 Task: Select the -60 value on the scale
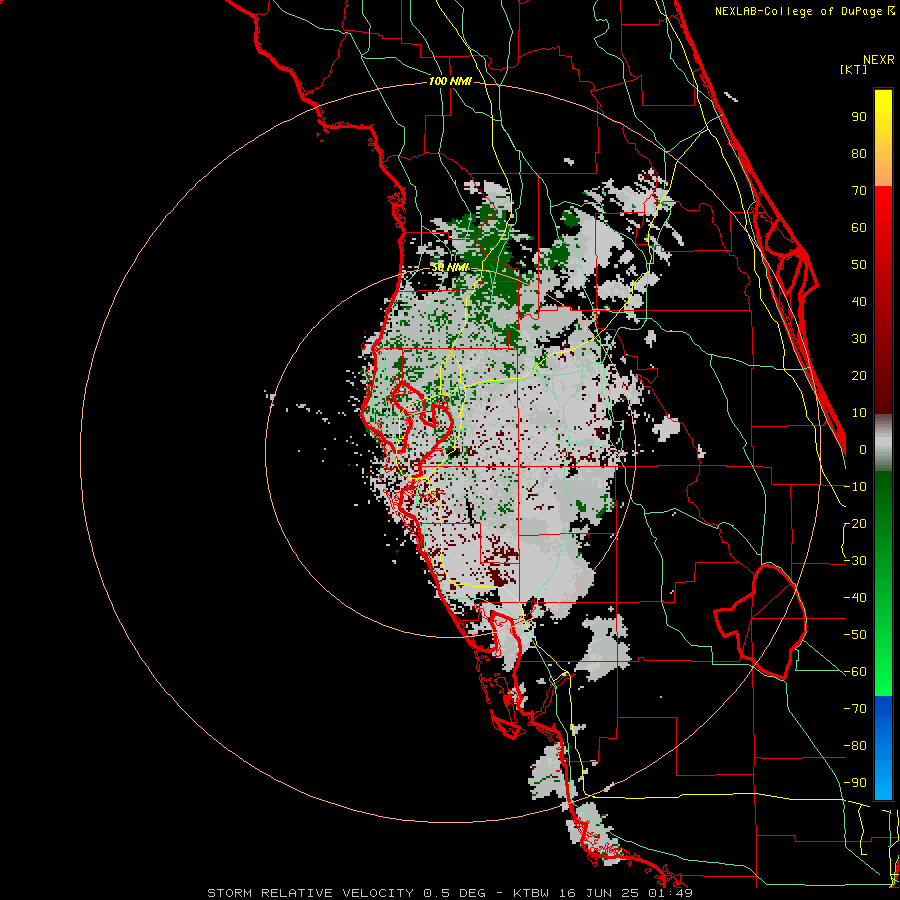coord(855,672)
